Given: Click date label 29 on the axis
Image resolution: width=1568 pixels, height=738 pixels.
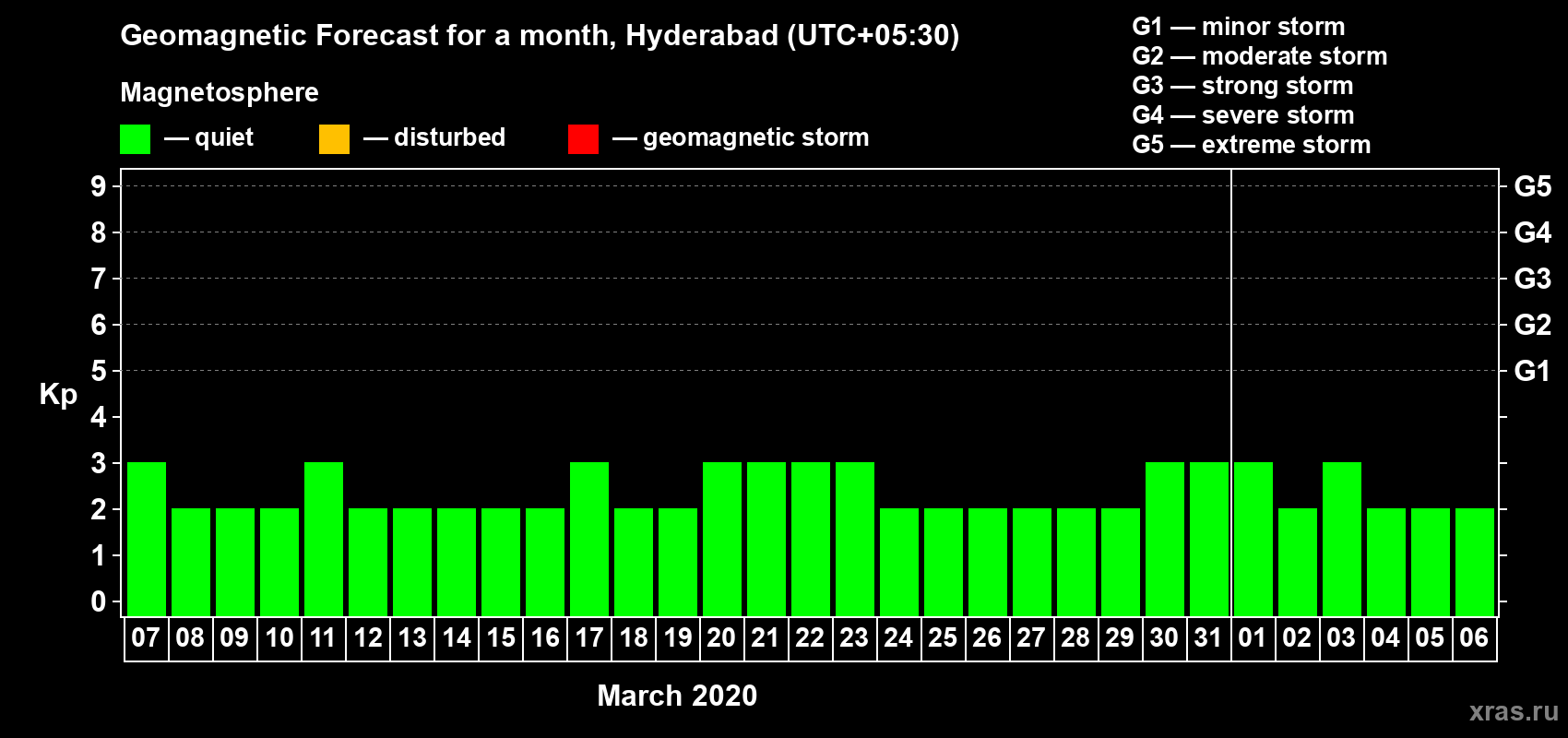Looking at the screenshot, I should tap(1120, 638).
